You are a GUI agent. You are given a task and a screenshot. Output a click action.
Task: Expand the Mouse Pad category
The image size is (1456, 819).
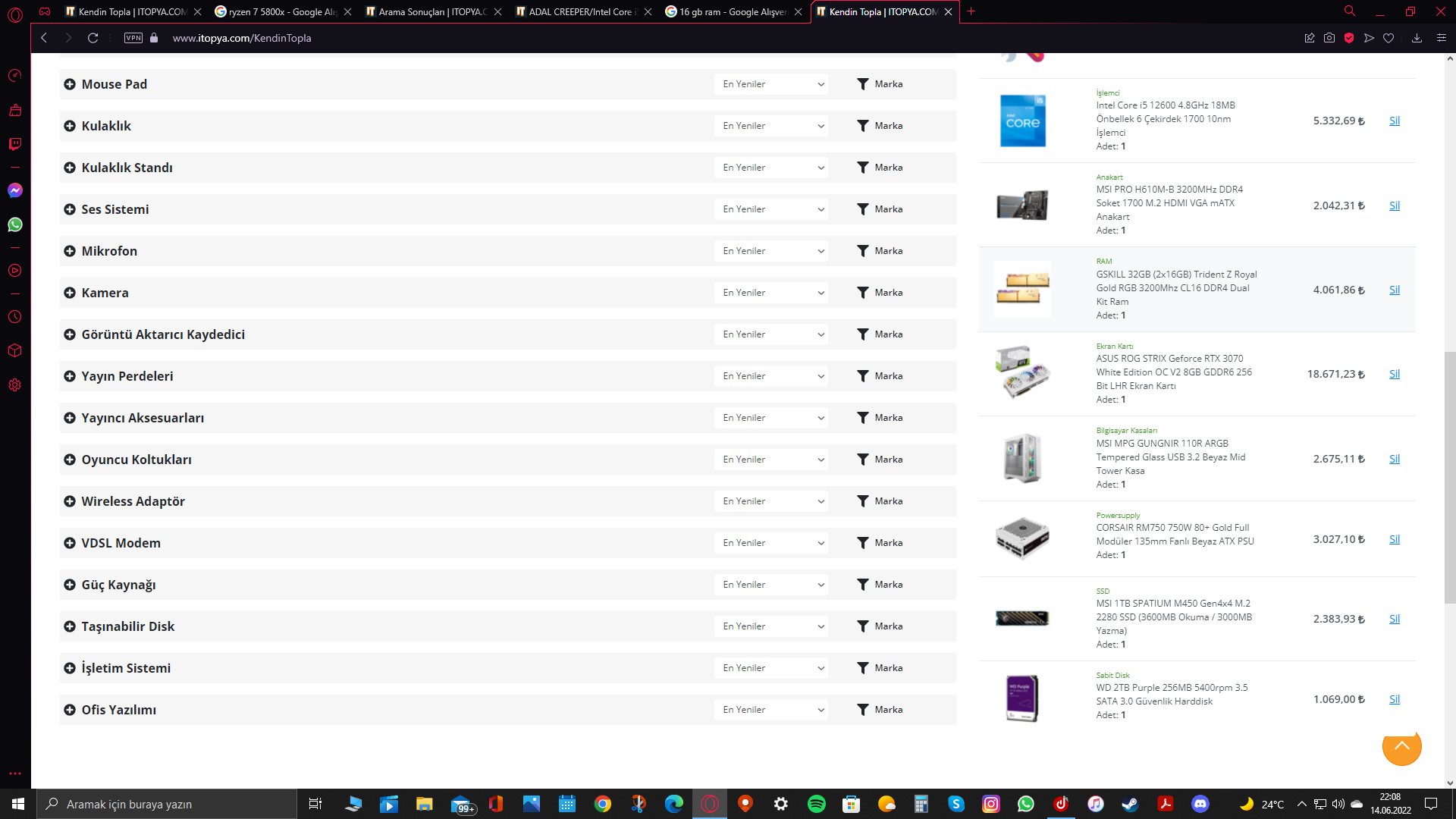click(70, 84)
